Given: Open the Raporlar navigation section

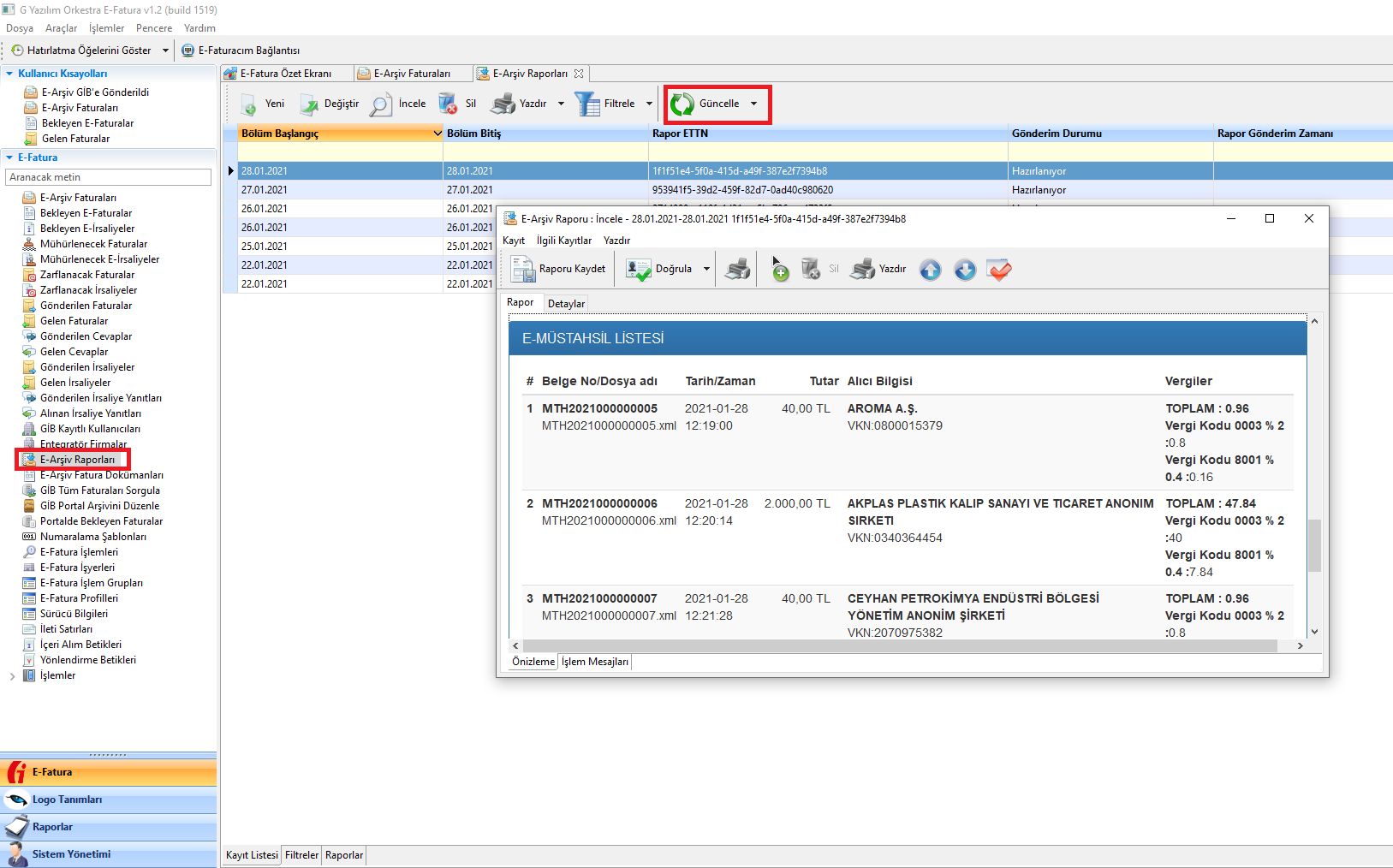Looking at the screenshot, I should tap(52, 827).
